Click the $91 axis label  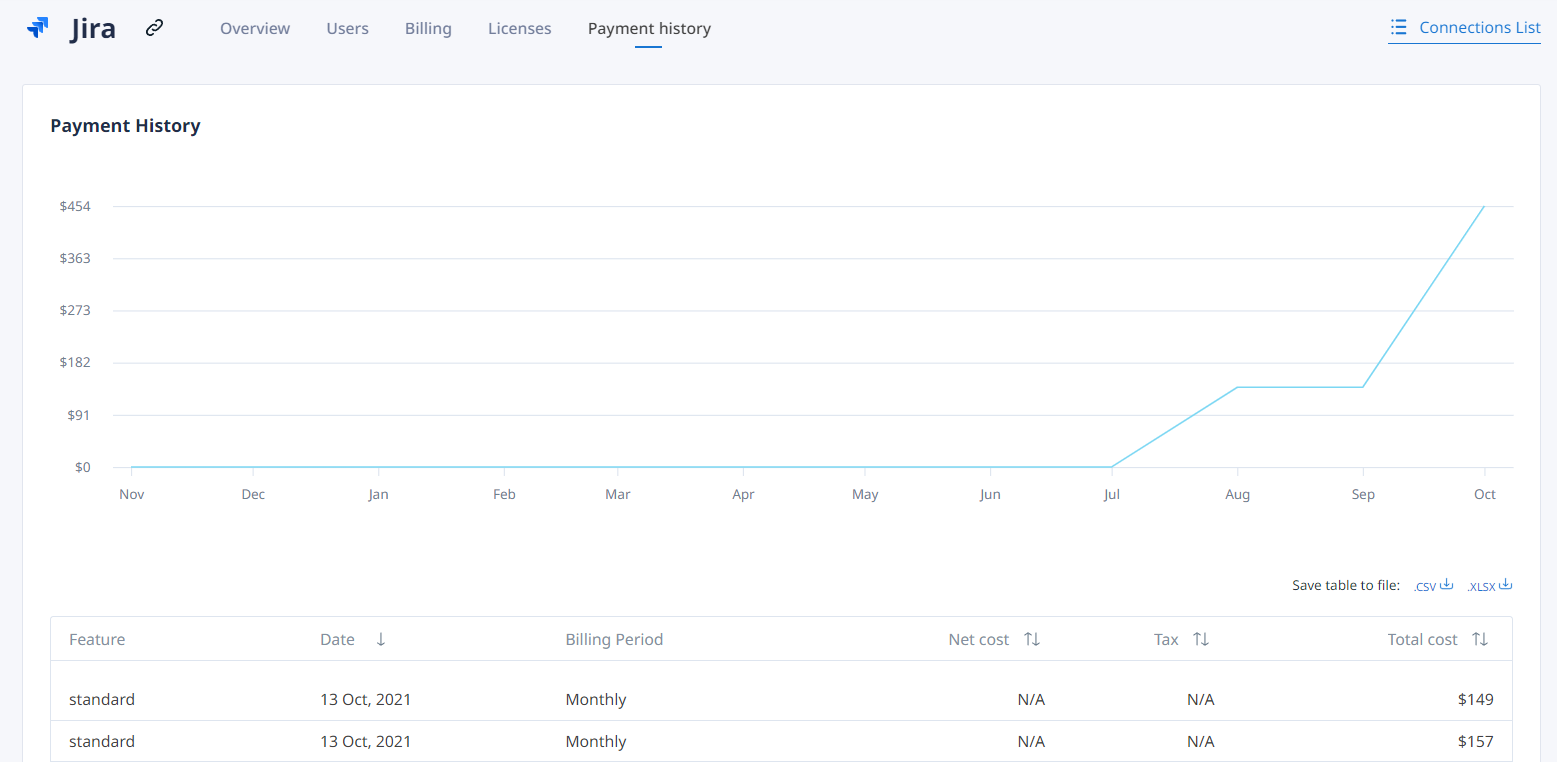[x=78, y=414]
